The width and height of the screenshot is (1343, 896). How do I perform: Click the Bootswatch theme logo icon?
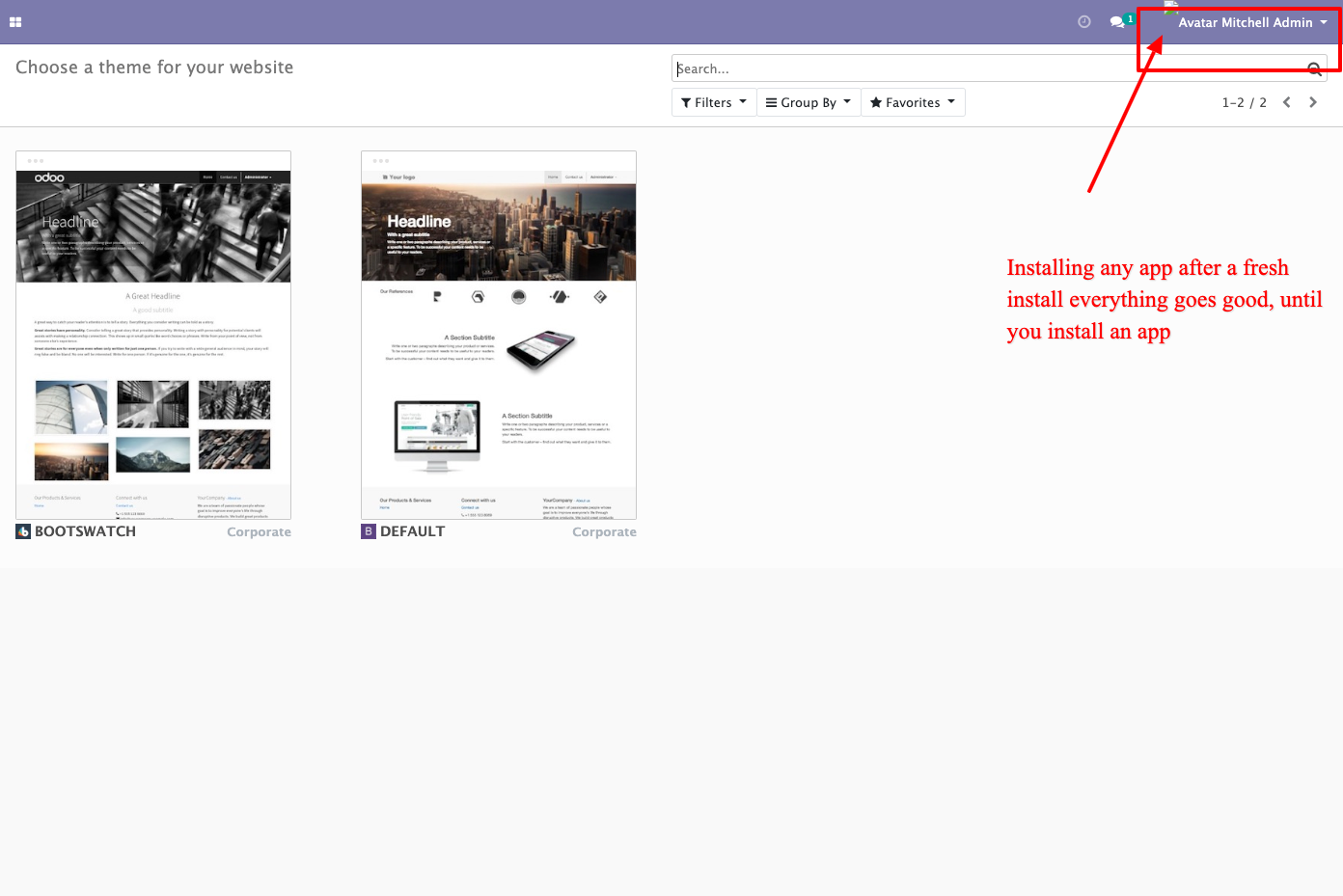point(21,530)
